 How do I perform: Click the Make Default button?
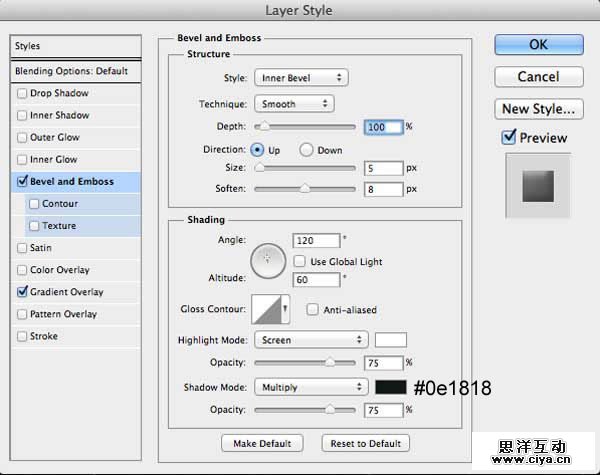click(x=261, y=443)
